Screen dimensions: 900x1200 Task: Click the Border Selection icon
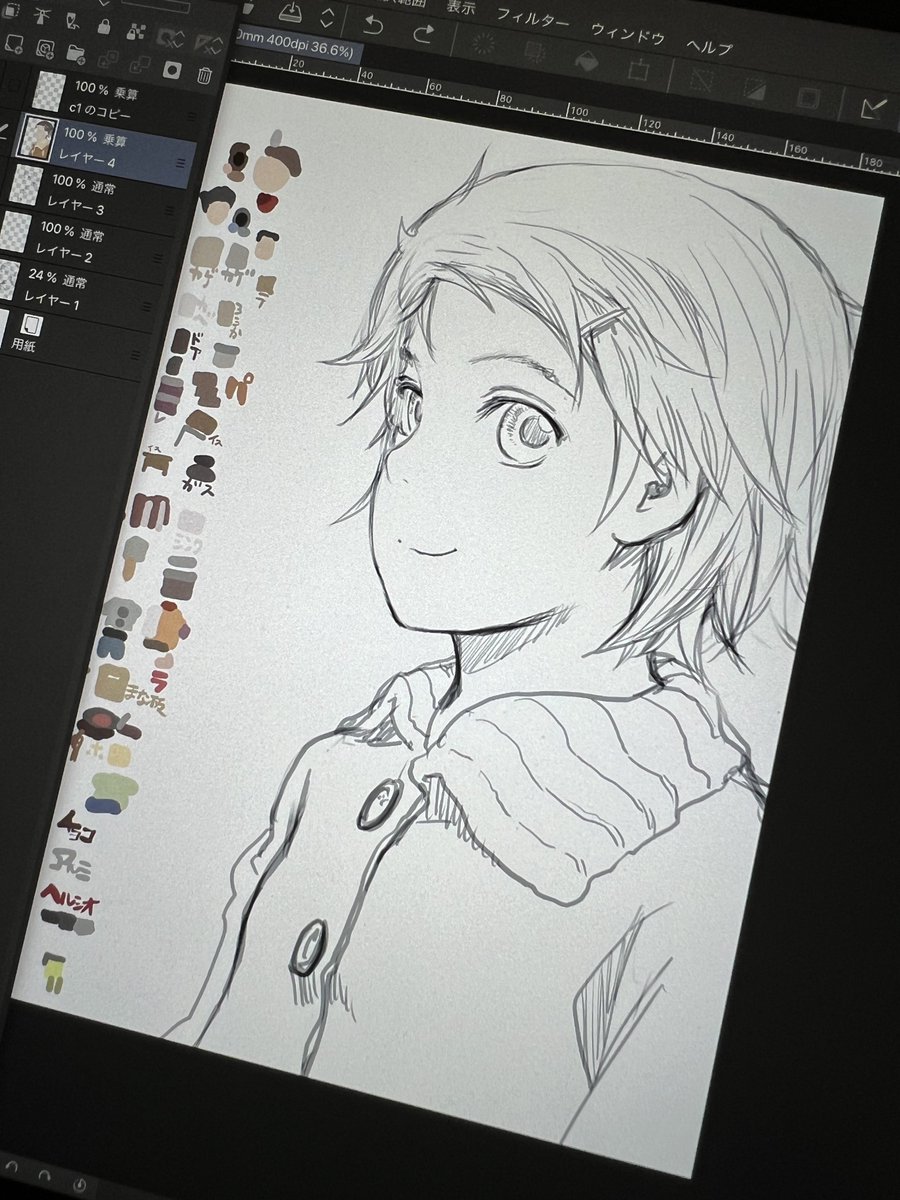pos(808,98)
